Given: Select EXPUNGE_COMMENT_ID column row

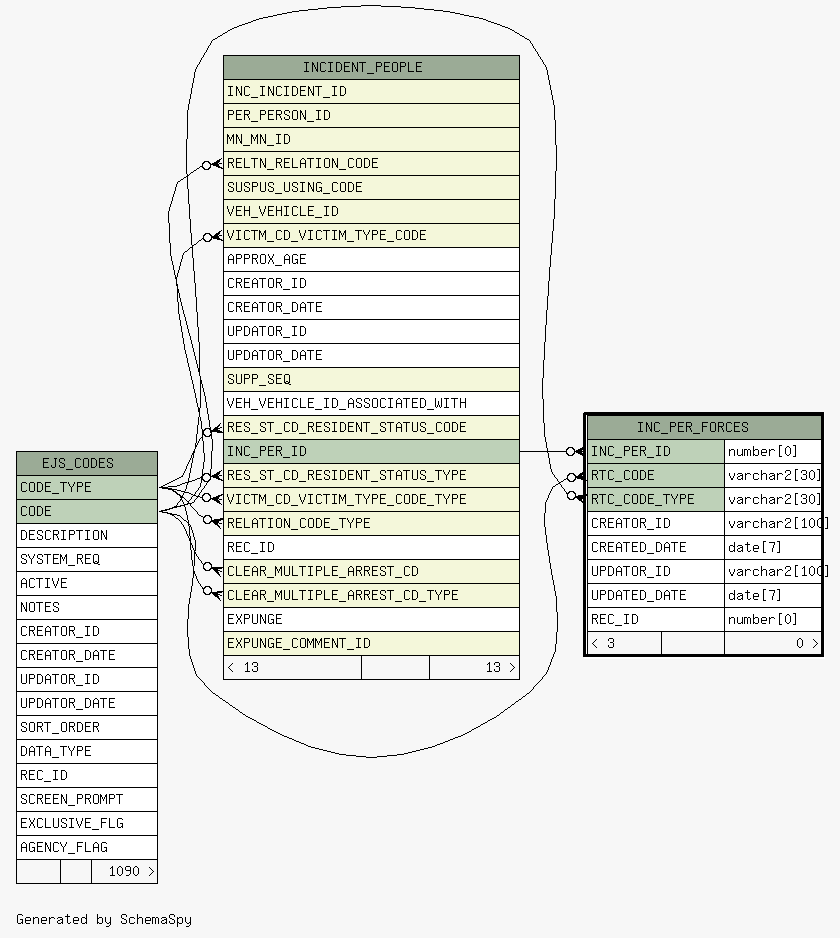Looking at the screenshot, I should [x=371, y=643].
